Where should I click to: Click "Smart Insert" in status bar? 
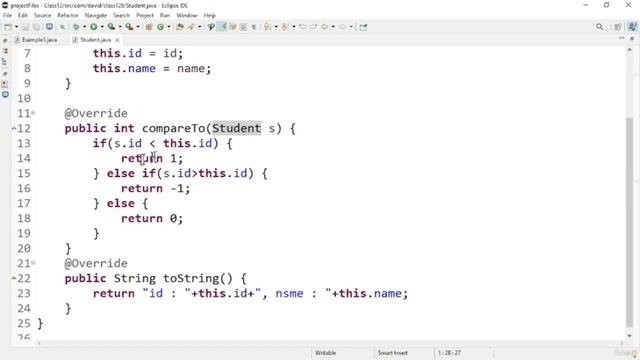coord(393,353)
